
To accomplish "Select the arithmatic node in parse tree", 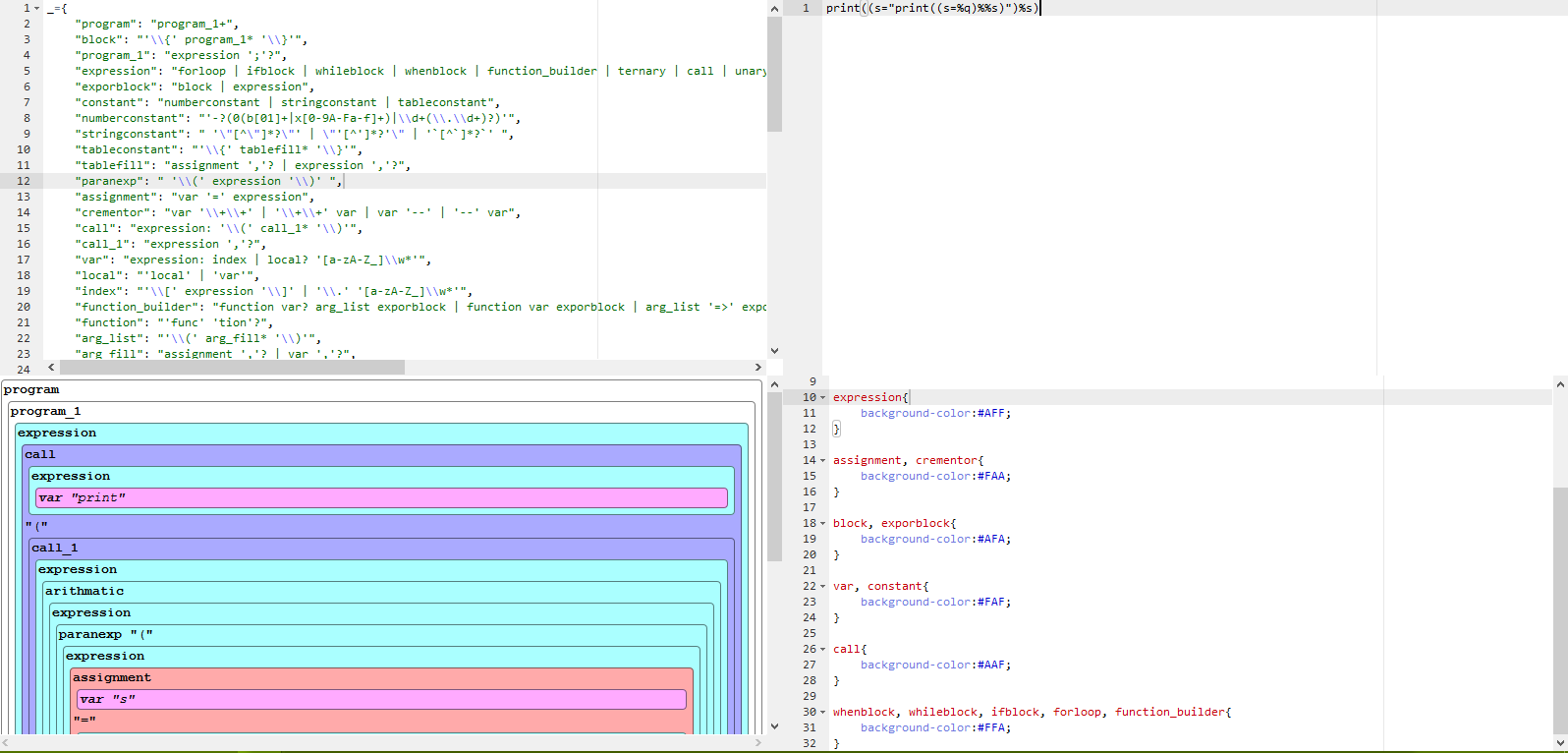I will (84, 591).
